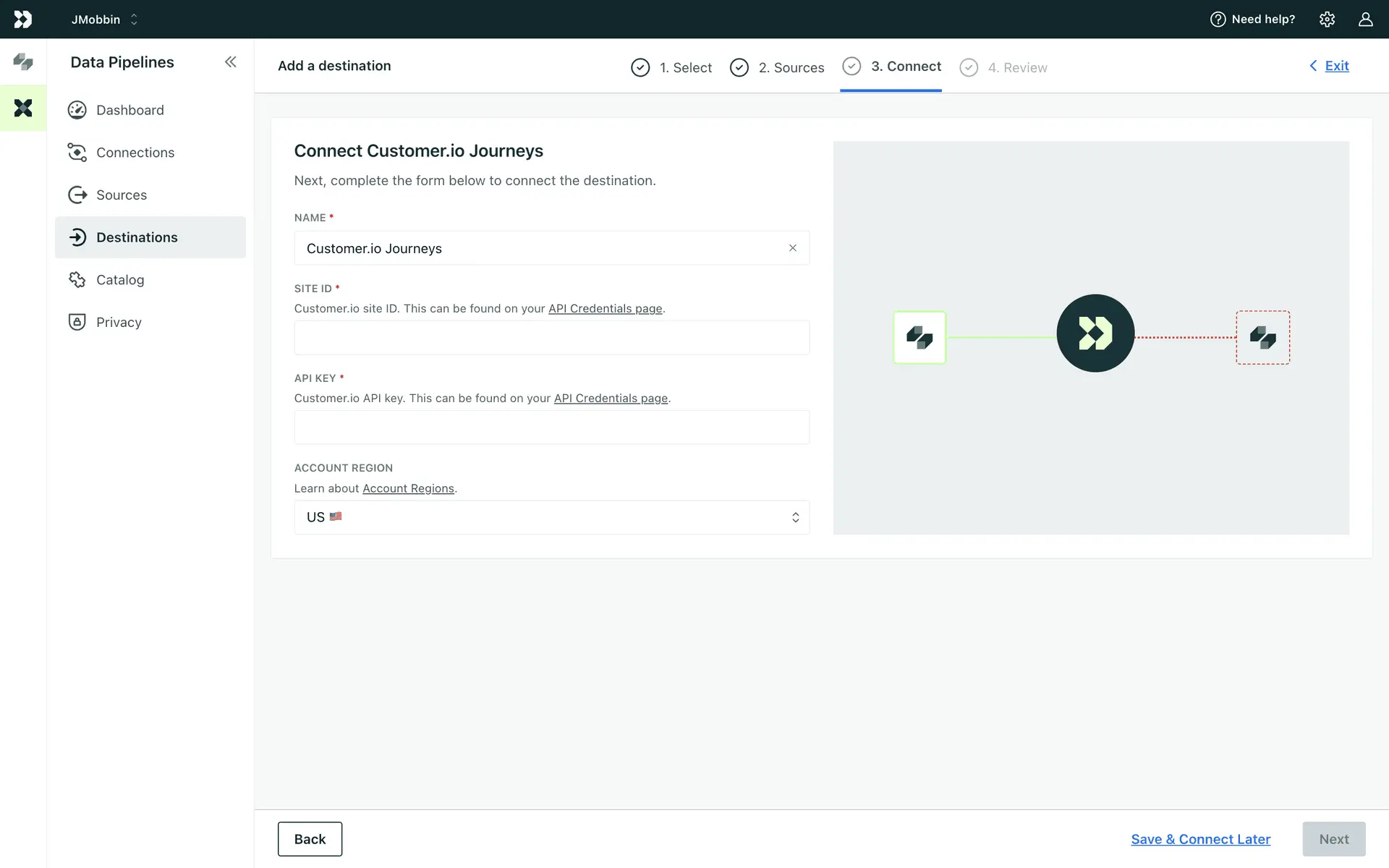Open Catalog in the sidebar
1389x868 pixels.
click(120, 280)
